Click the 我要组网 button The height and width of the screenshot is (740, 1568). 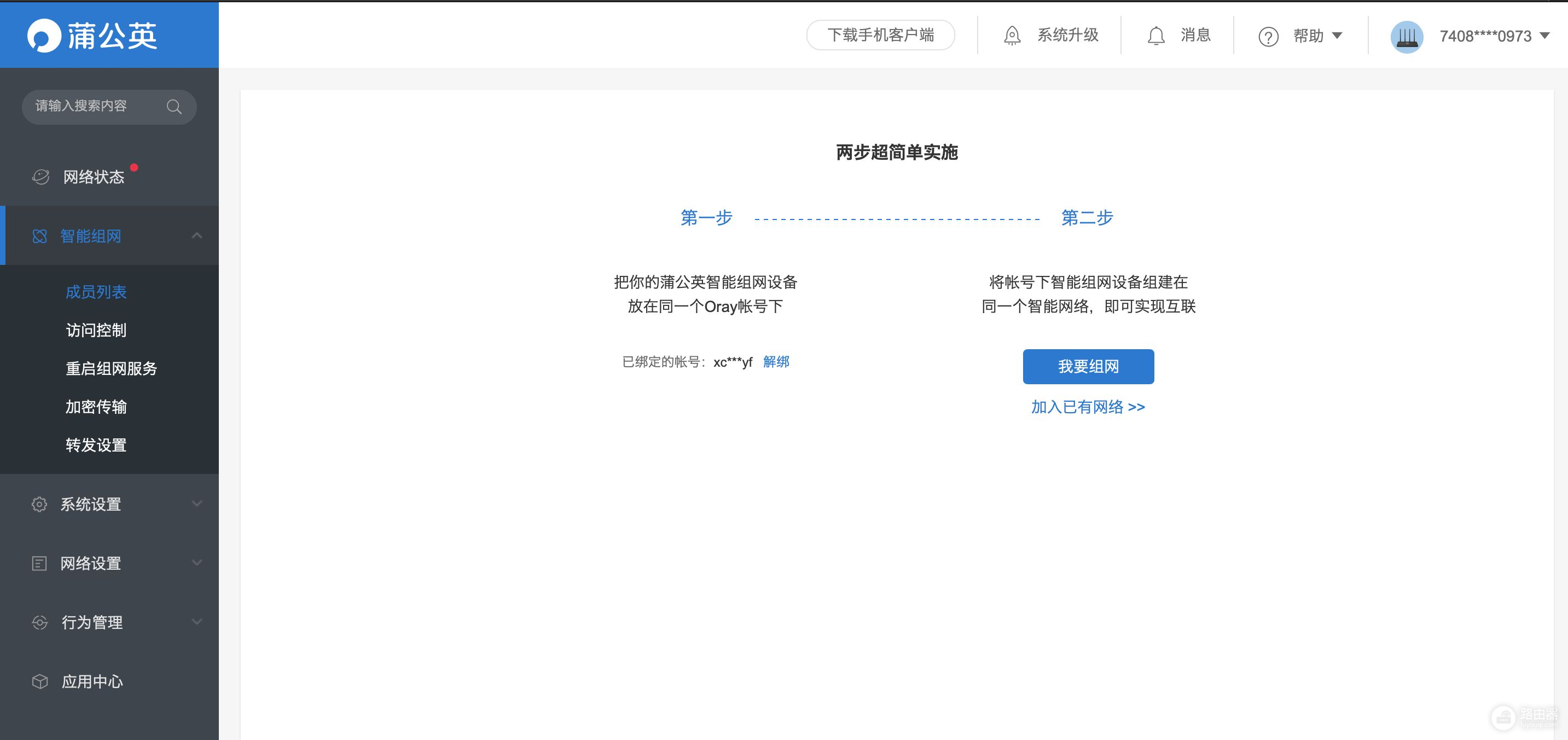(1088, 367)
